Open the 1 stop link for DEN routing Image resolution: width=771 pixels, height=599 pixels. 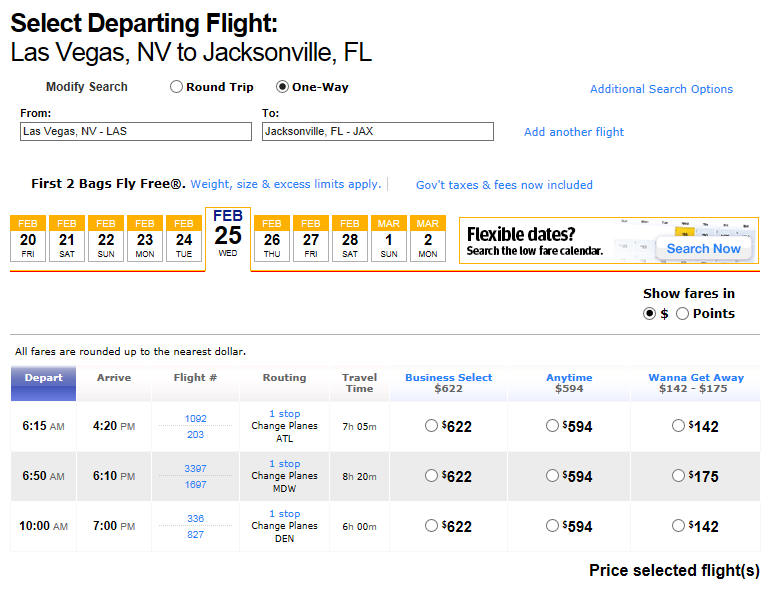click(284, 513)
